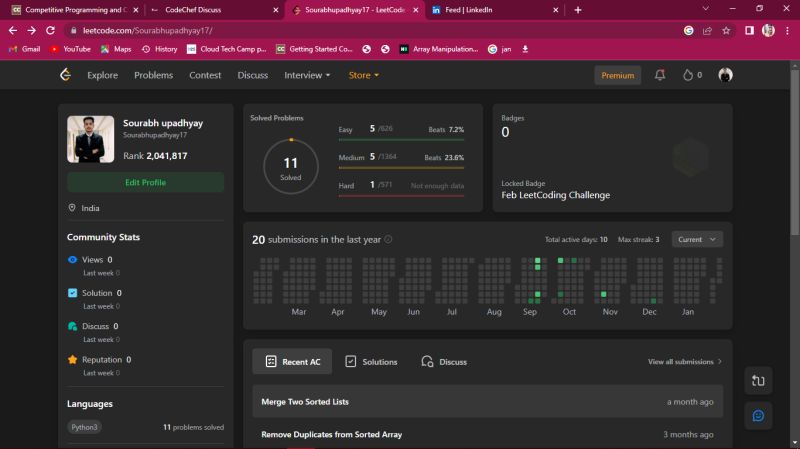Click the floating switch layout icon
800x449 pixels.
(758, 381)
